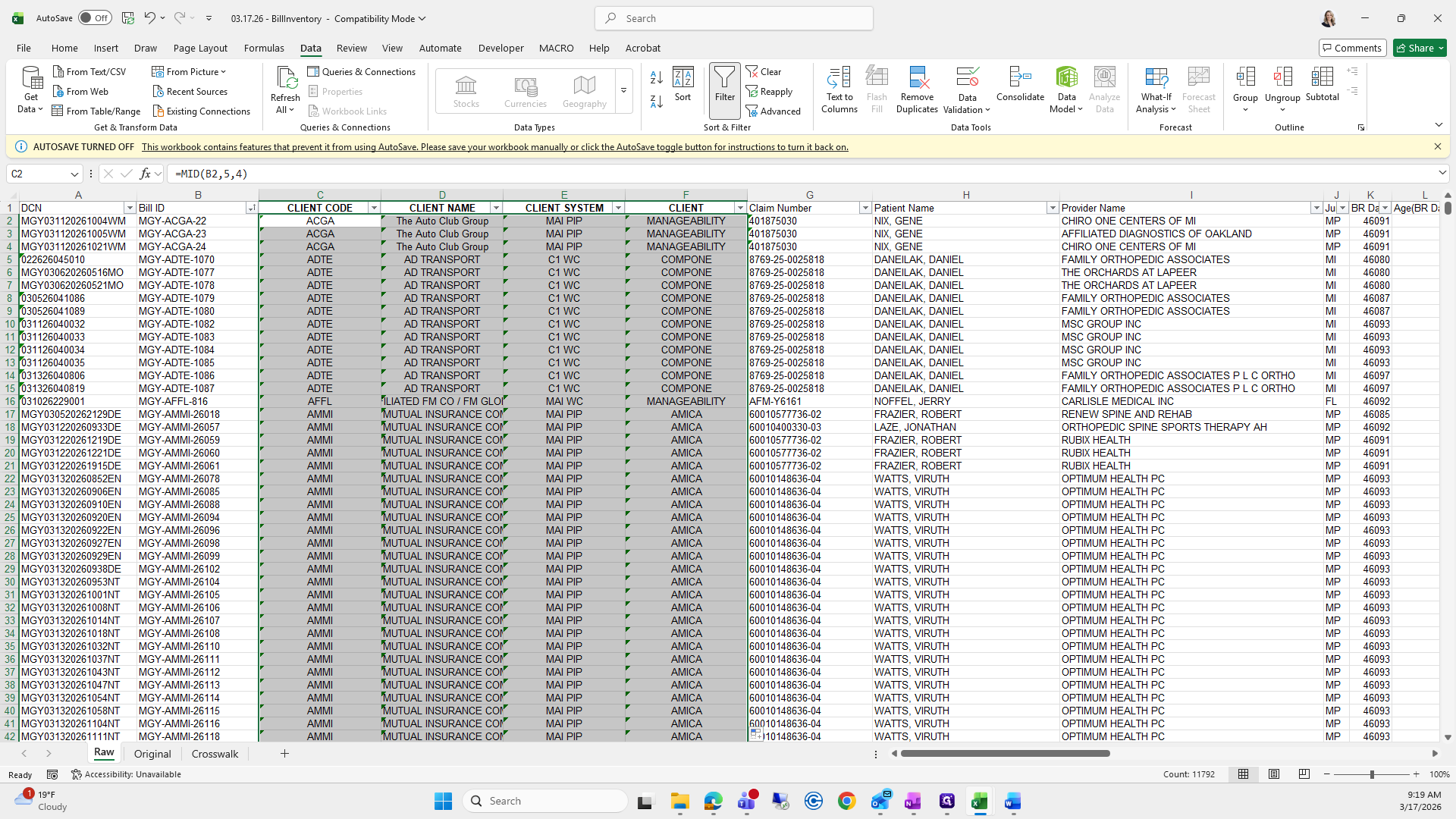This screenshot has height=819, width=1456.
Task: Expand the Name Box dropdown
Action: 74,174
